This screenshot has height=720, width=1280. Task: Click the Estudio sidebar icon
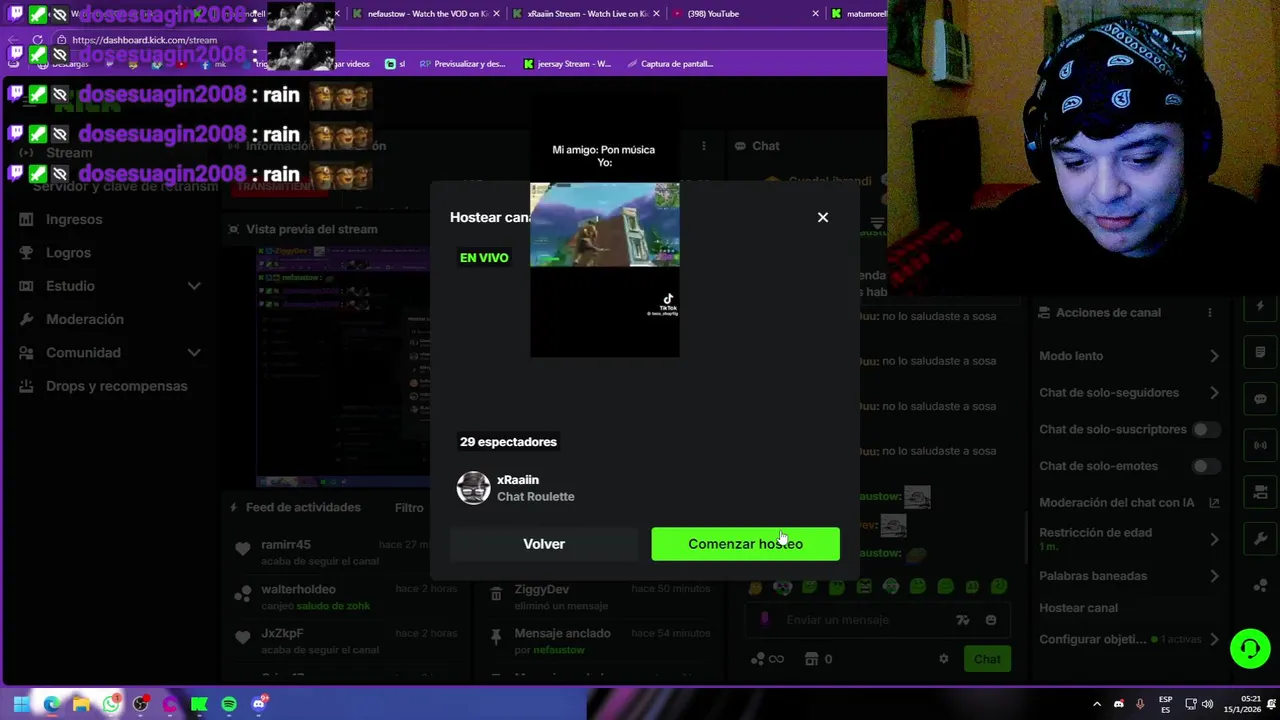(26, 286)
